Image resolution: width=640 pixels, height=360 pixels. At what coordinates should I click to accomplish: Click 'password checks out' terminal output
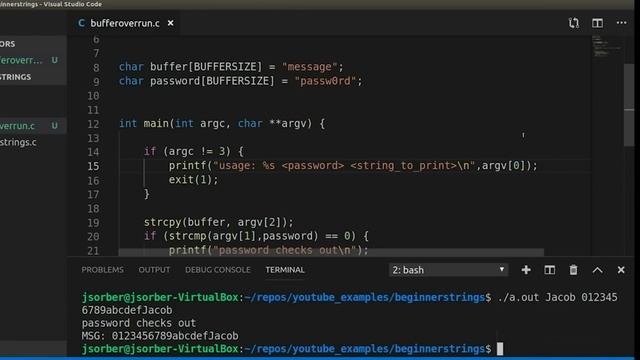(138, 323)
